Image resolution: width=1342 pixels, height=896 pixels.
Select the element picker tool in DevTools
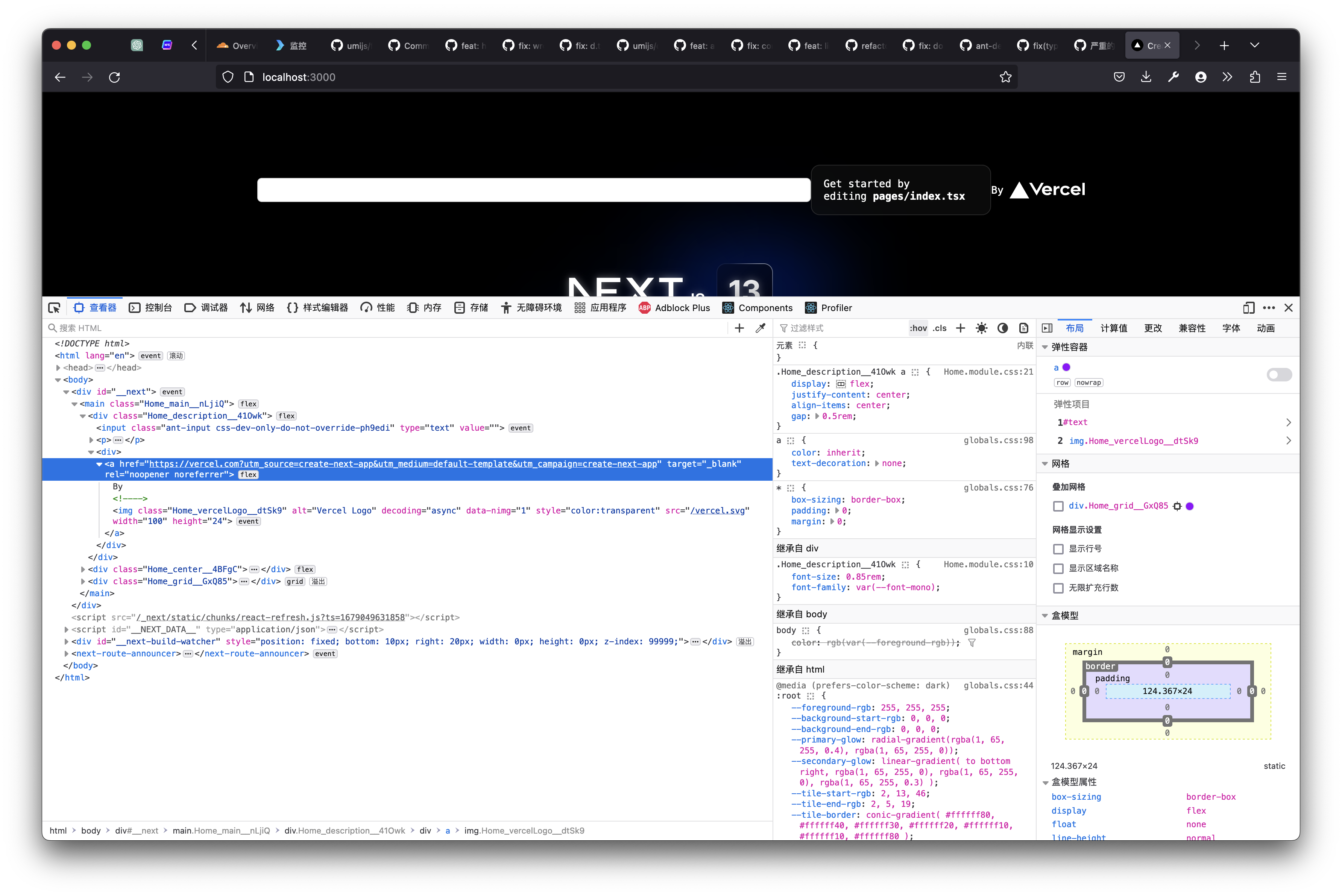[54, 308]
